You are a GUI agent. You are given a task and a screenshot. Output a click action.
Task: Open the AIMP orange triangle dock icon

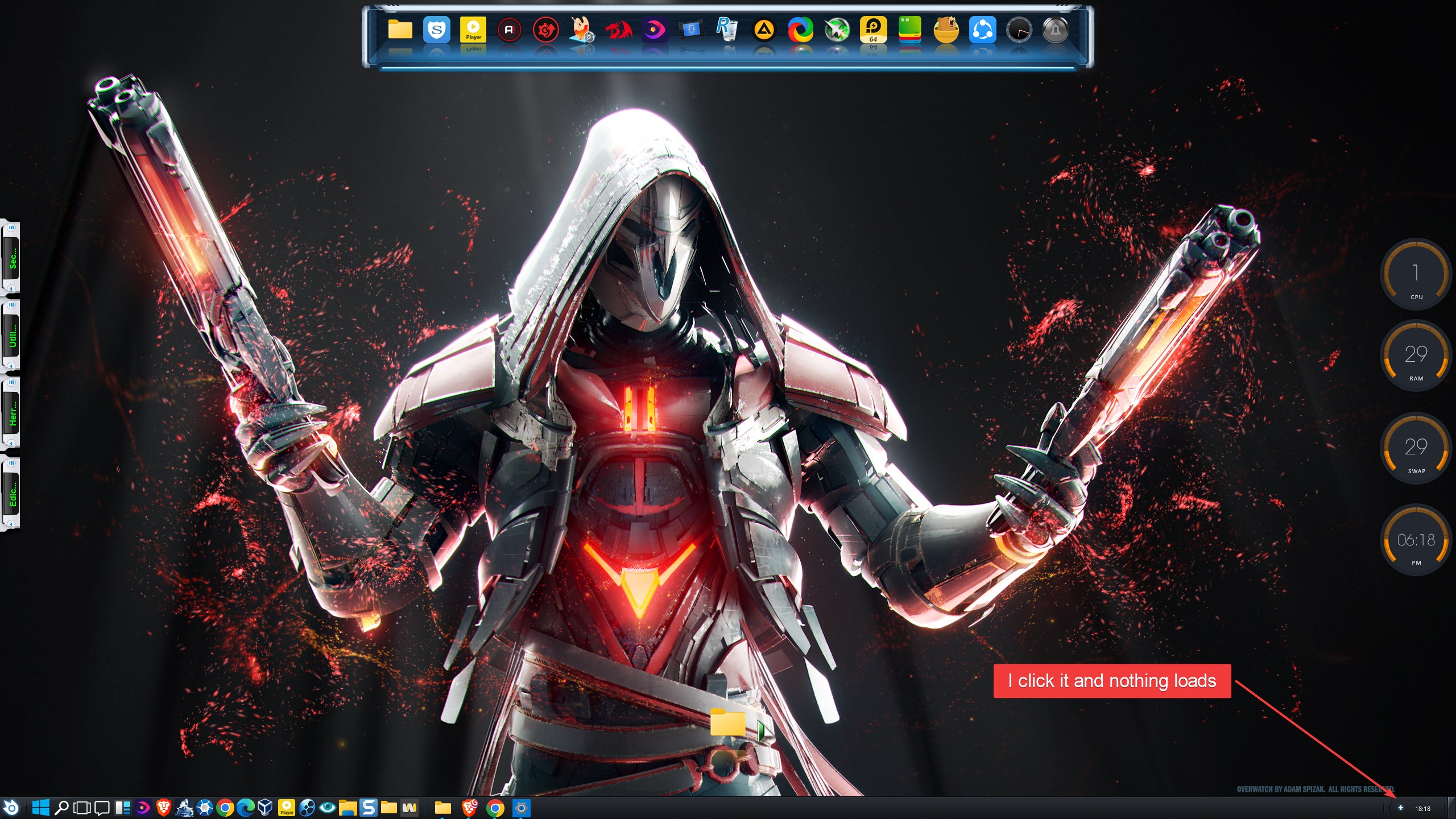click(763, 30)
